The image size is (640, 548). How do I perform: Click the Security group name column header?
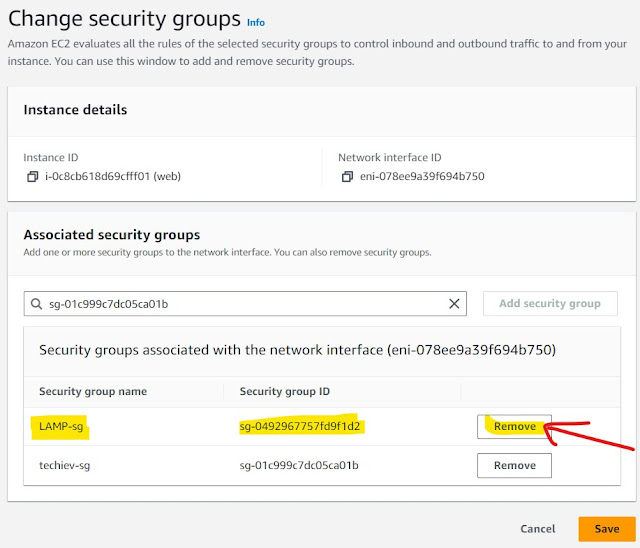93,391
